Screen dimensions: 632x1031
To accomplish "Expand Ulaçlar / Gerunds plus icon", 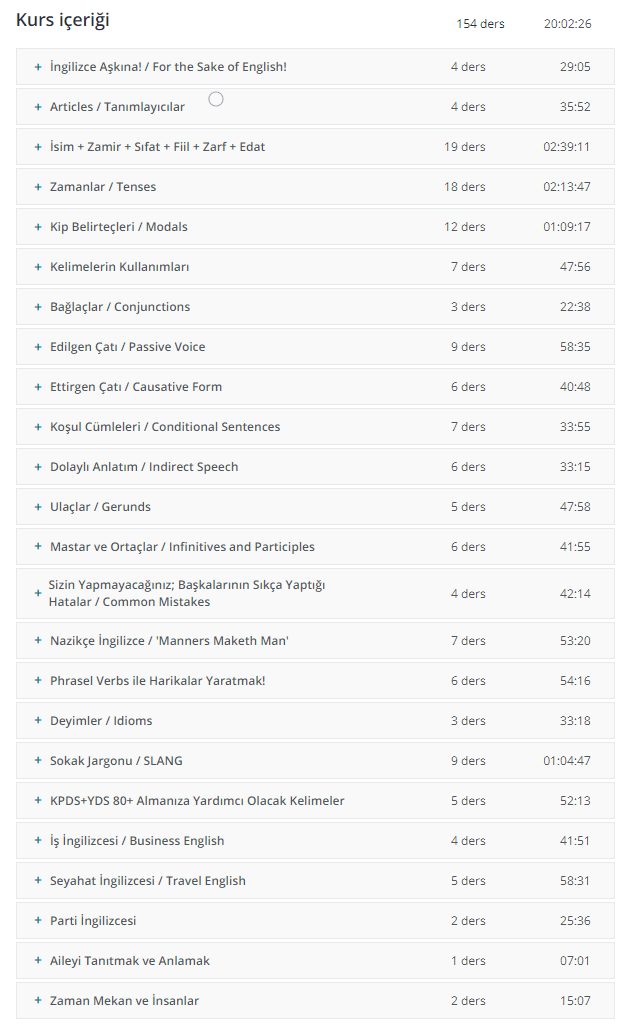I will pos(38,507).
